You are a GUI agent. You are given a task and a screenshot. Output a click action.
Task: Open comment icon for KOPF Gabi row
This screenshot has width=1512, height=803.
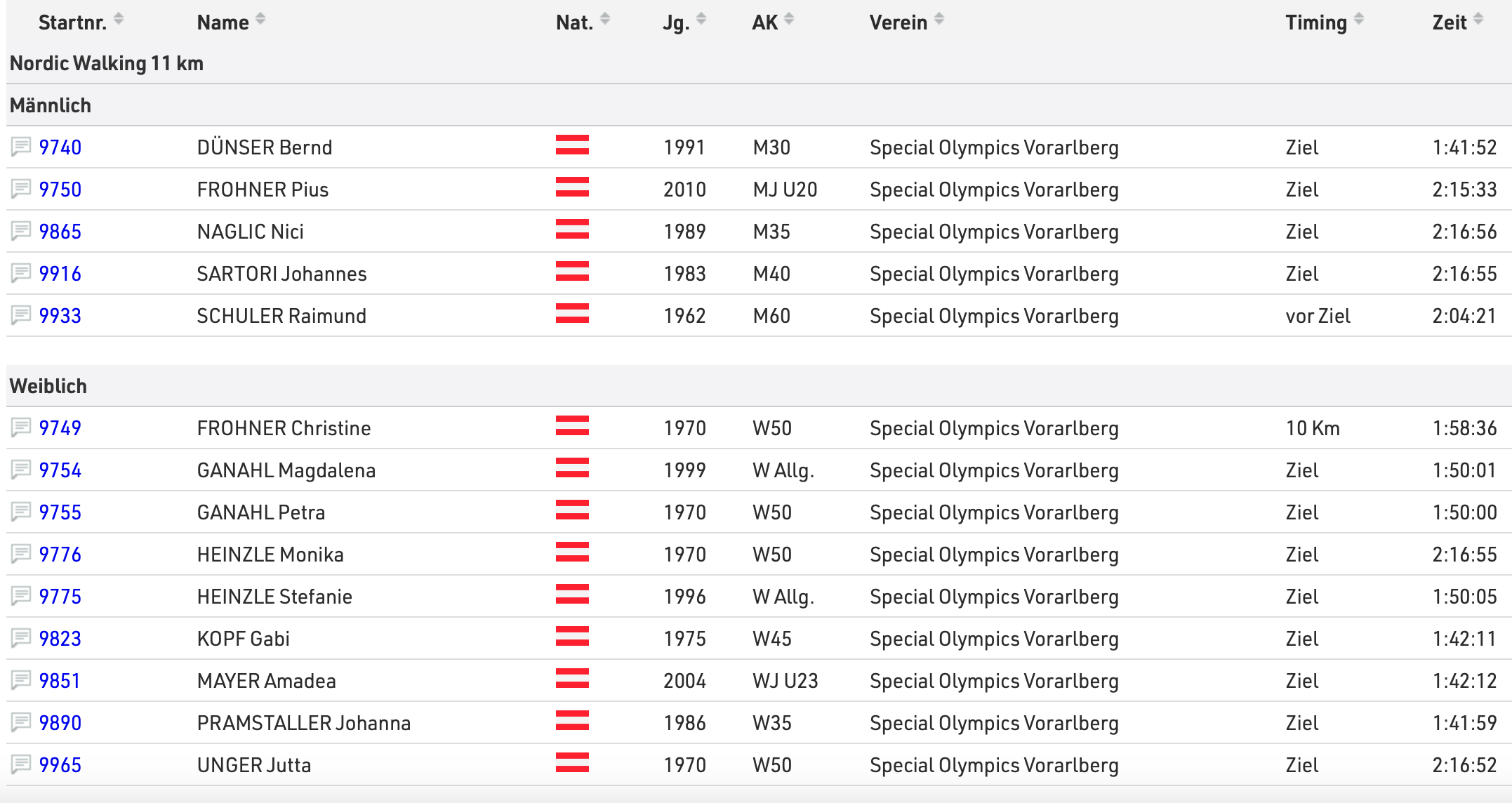click(21, 638)
